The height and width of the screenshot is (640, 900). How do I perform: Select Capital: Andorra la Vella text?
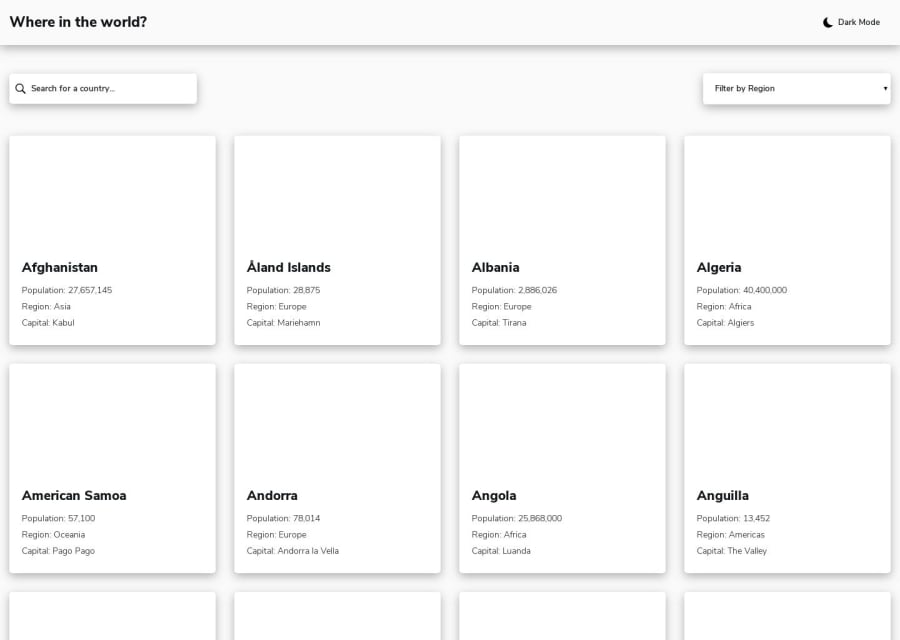pyautogui.click(x=293, y=550)
